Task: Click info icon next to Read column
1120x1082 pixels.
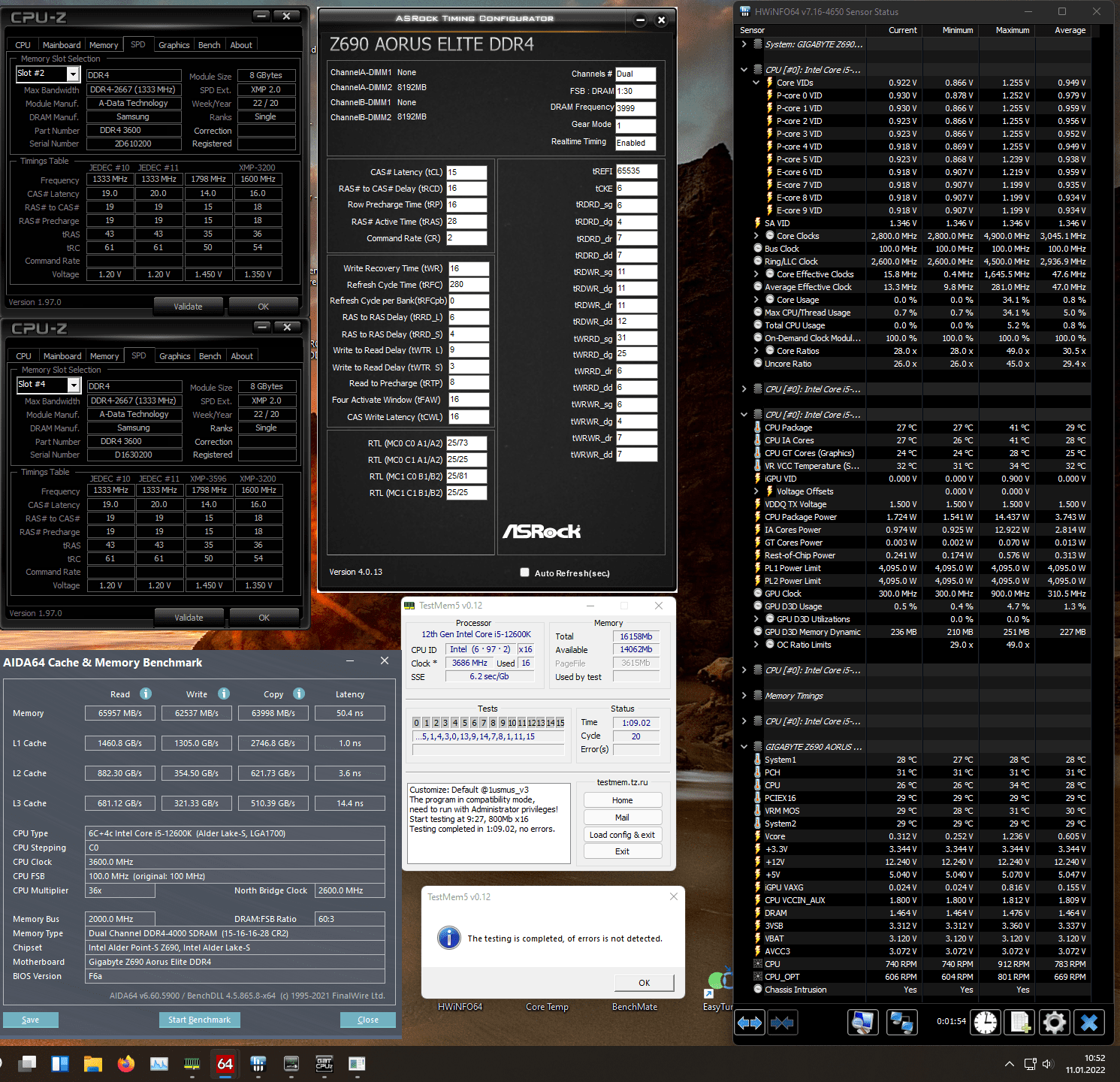Action: (x=146, y=694)
